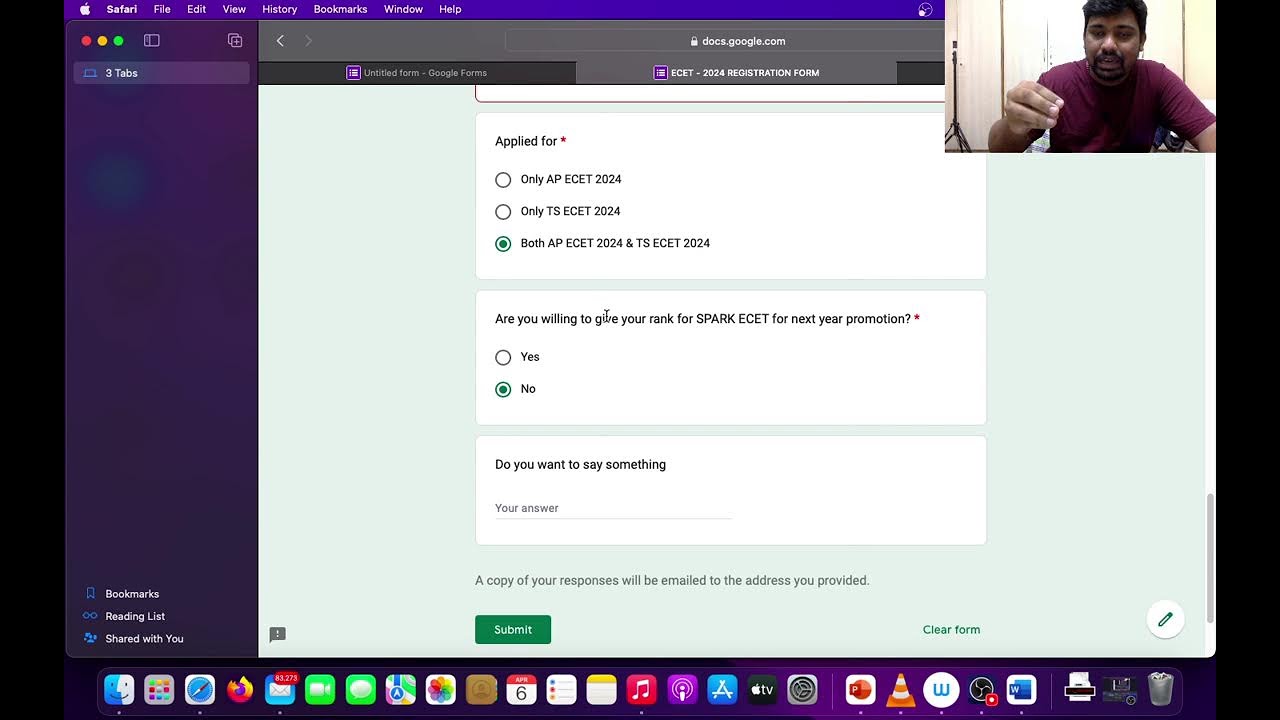Open Music app in dock
The height and width of the screenshot is (720, 1280).
click(642, 689)
